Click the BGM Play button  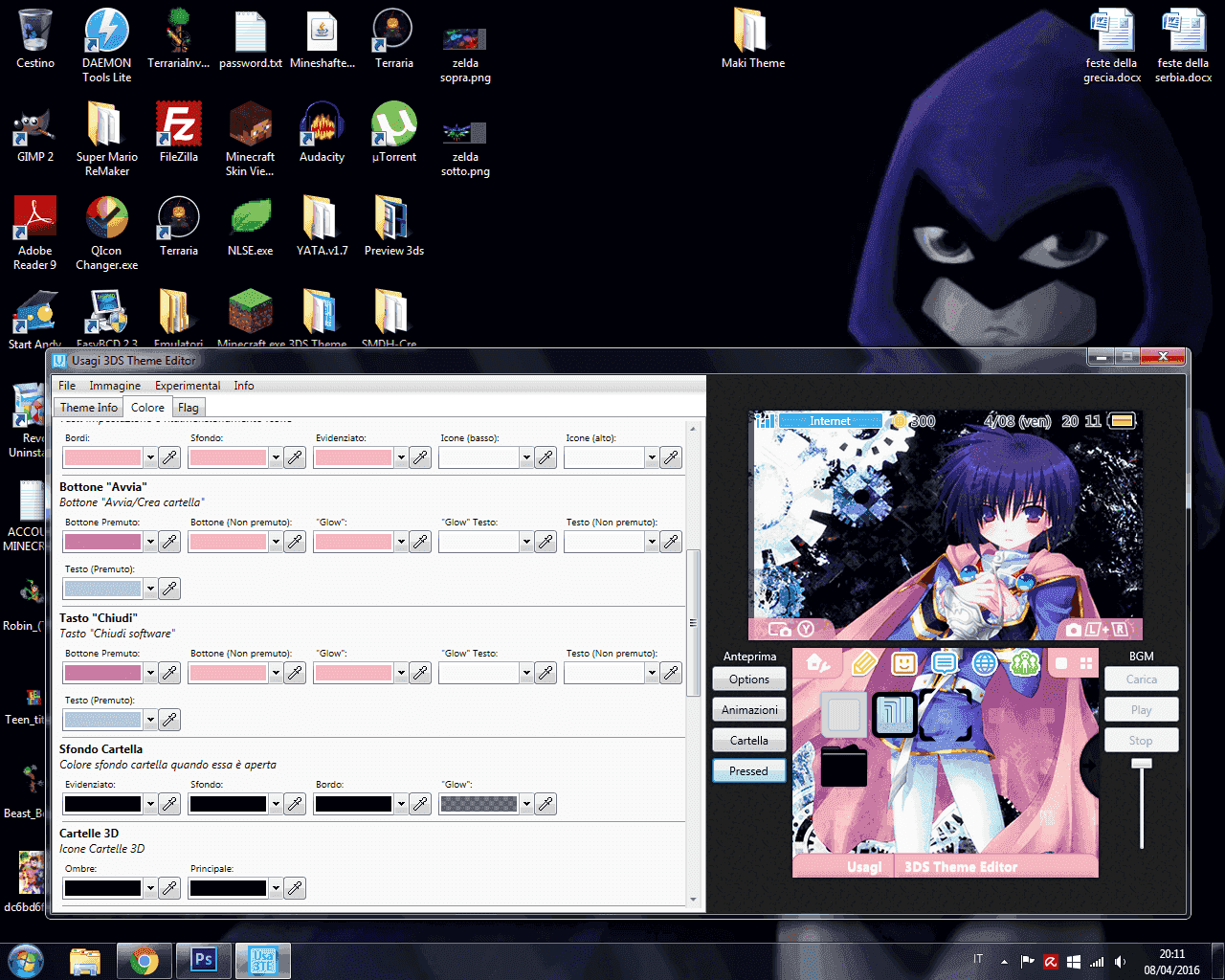pos(1141,710)
